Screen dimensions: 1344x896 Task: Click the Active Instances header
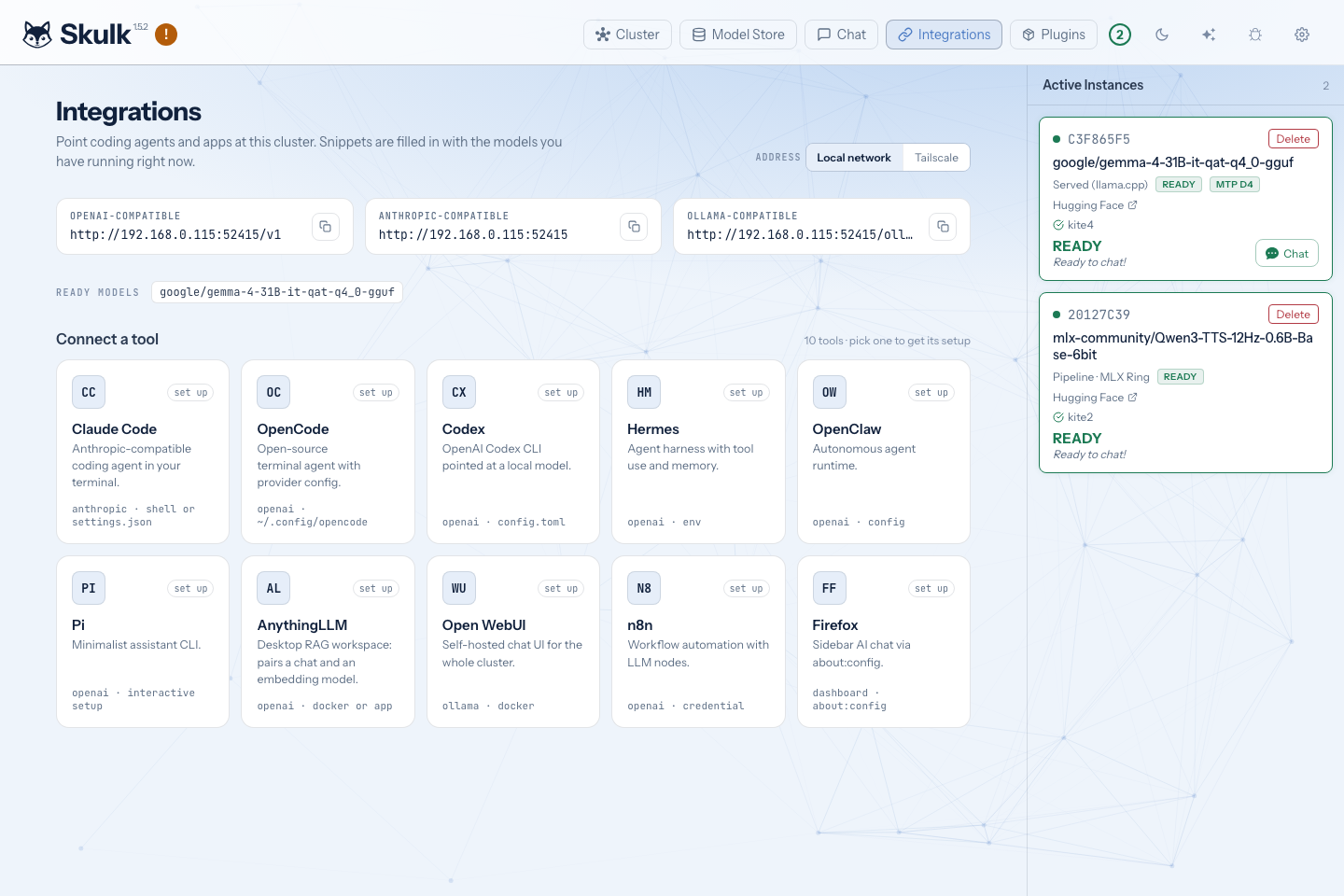point(1093,85)
